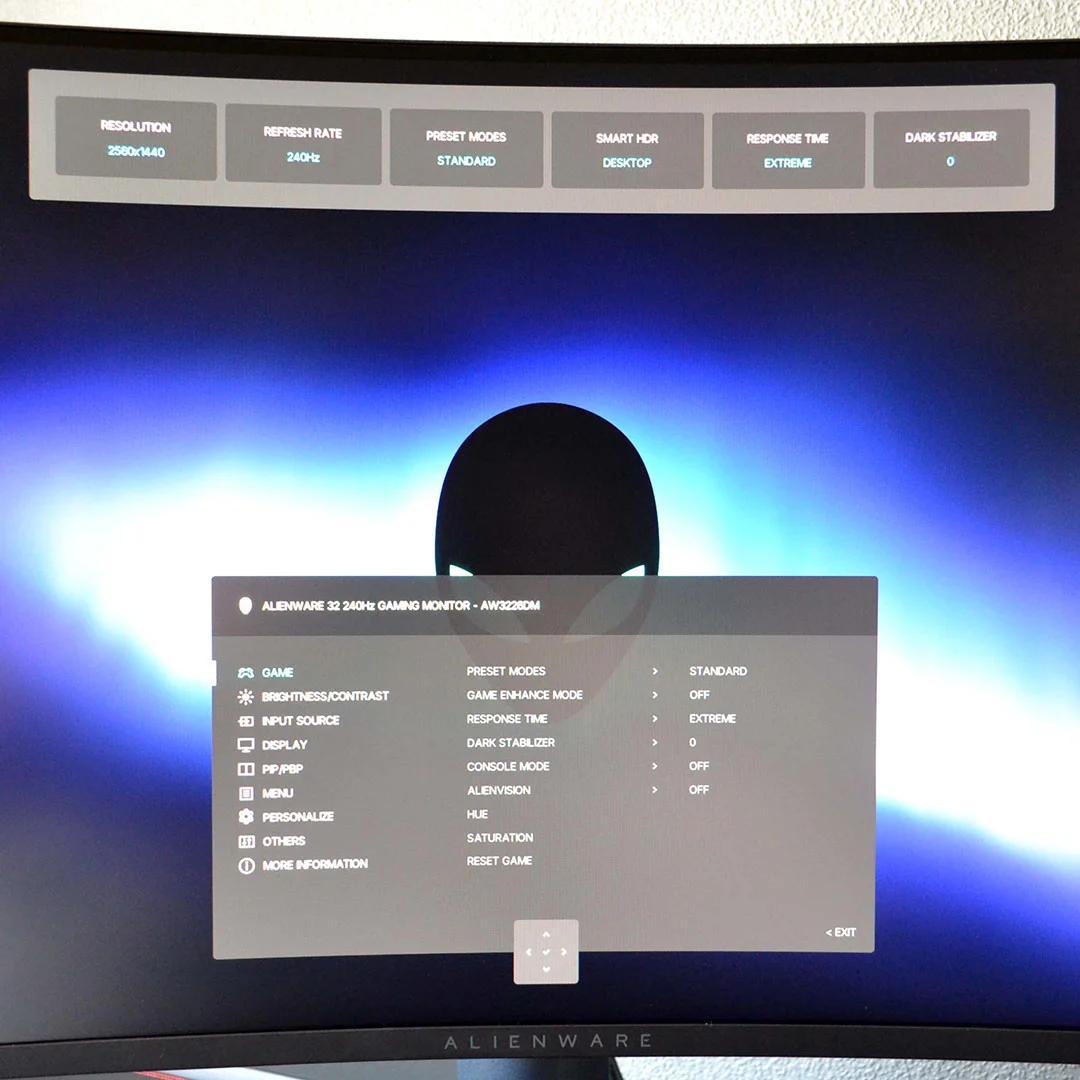The width and height of the screenshot is (1080, 1080).
Task: Expand the Preset Modes chevron
Action: [655, 671]
